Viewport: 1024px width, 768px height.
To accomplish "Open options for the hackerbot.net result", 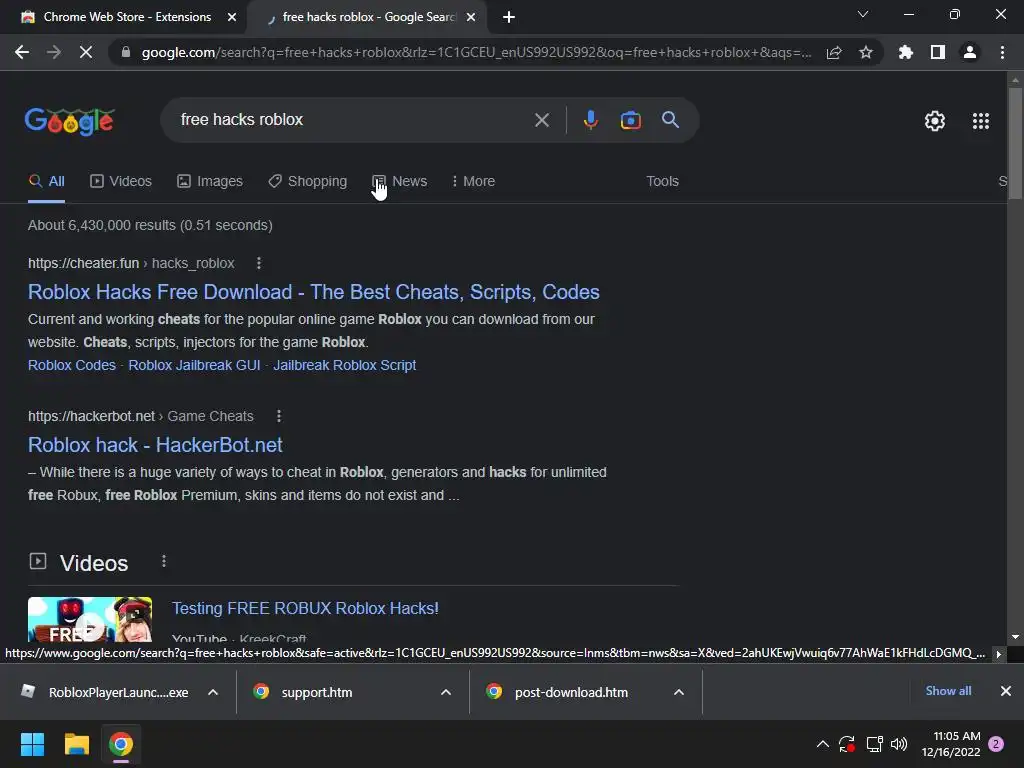I will tap(279, 416).
